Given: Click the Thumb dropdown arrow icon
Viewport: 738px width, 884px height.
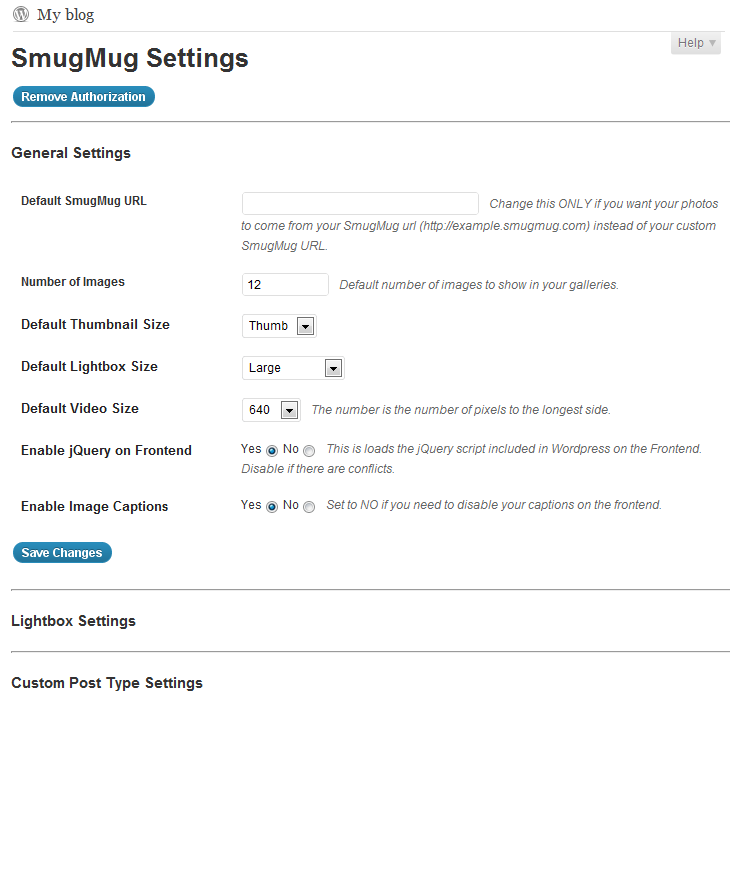Looking at the screenshot, I should [305, 326].
